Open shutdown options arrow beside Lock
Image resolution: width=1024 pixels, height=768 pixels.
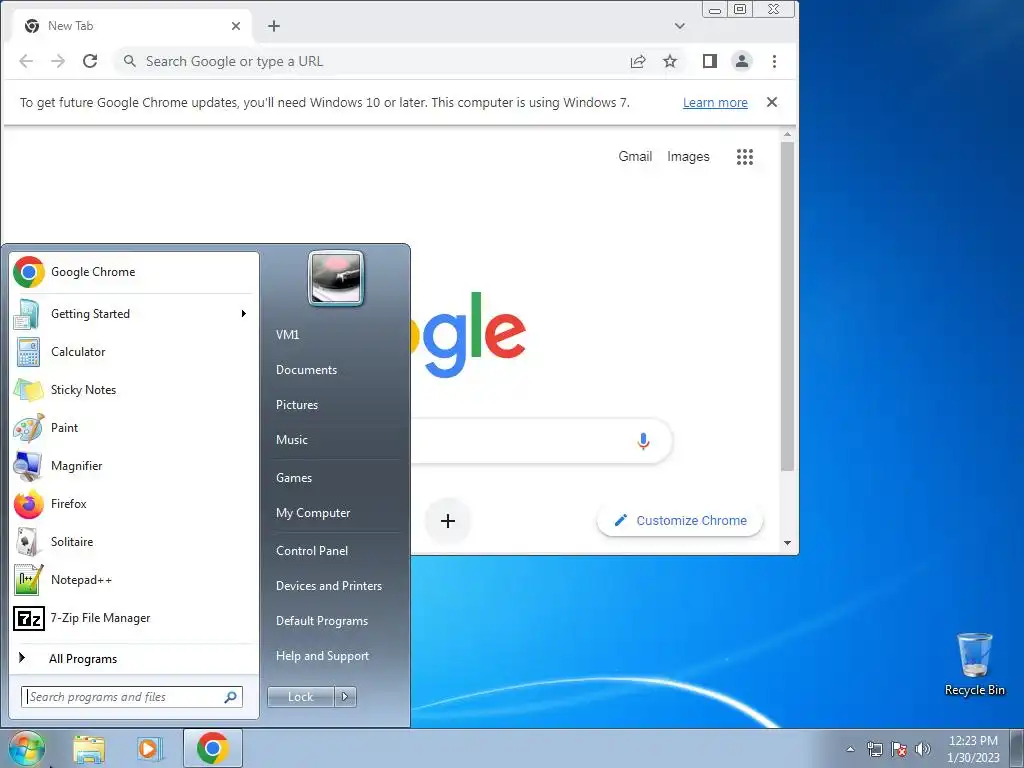click(345, 697)
